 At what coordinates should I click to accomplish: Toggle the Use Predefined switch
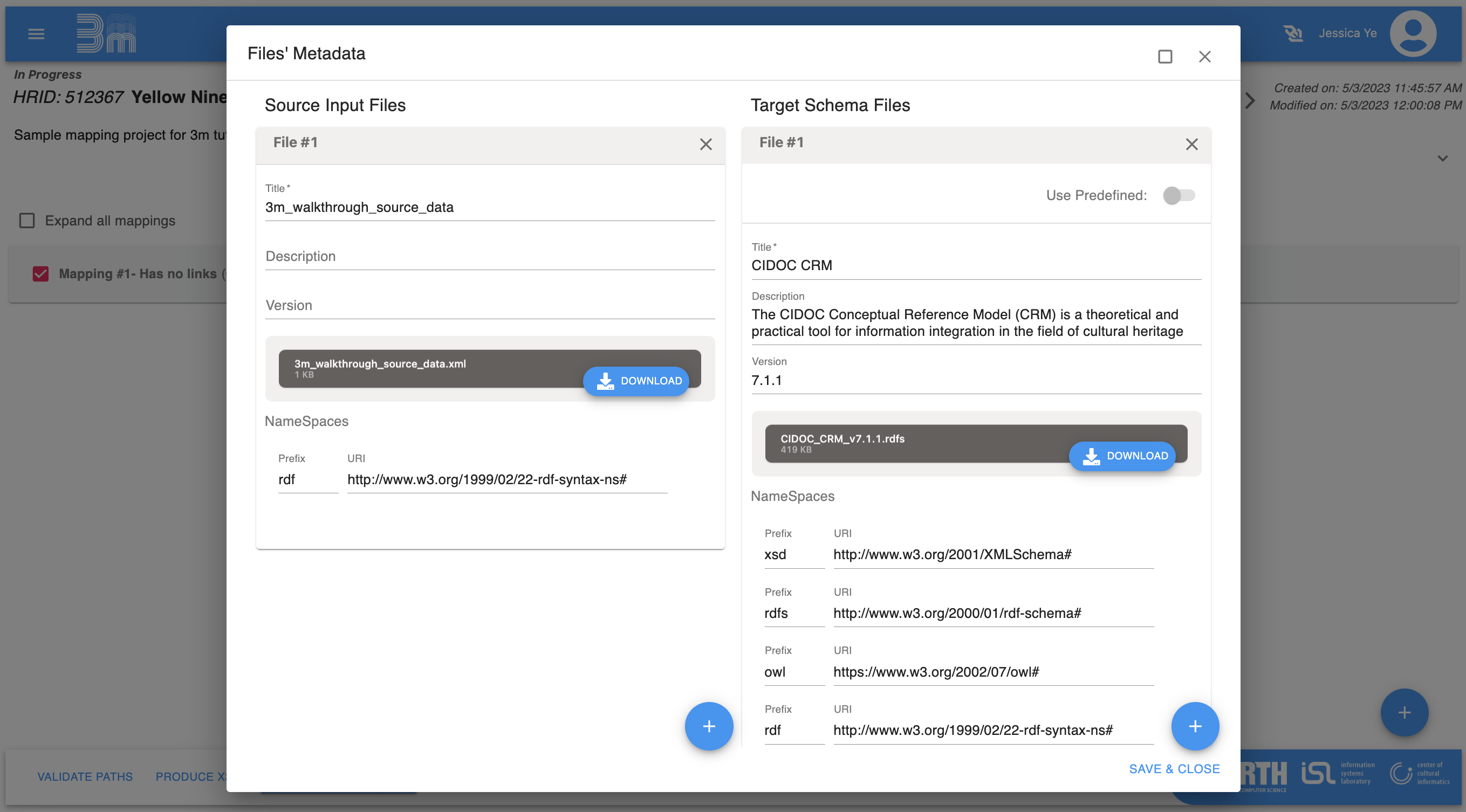pyautogui.click(x=1179, y=195)
